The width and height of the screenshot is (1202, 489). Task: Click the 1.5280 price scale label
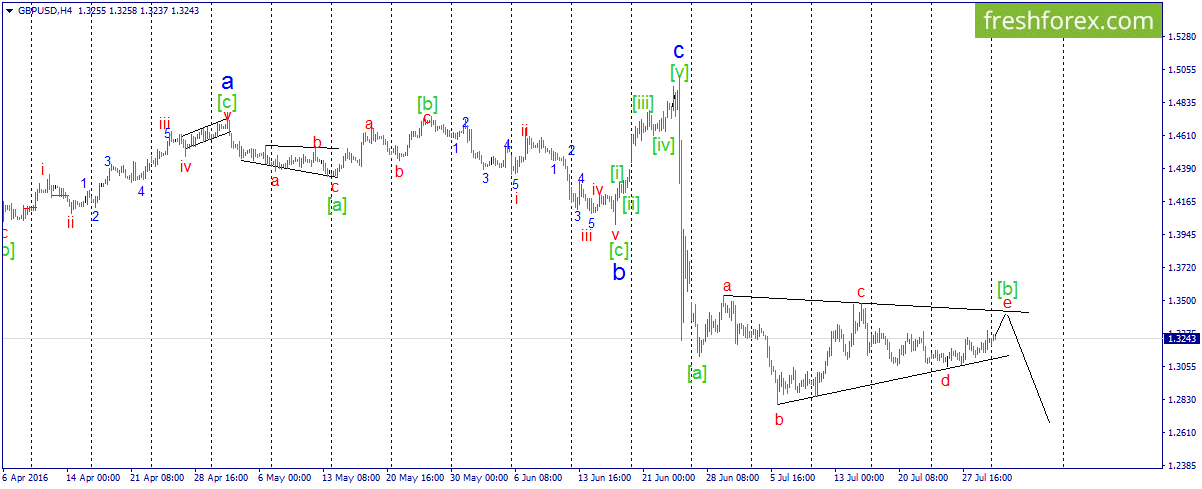pos(1181,37)
